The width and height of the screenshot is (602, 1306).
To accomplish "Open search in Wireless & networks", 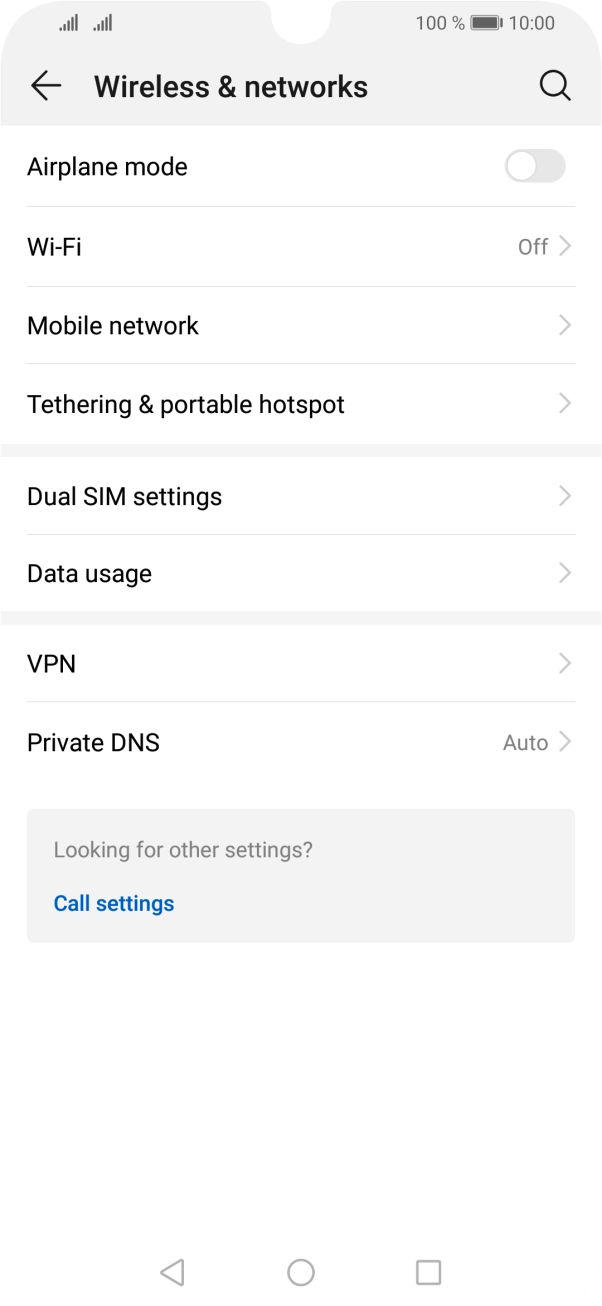I will tap(555, 86).
